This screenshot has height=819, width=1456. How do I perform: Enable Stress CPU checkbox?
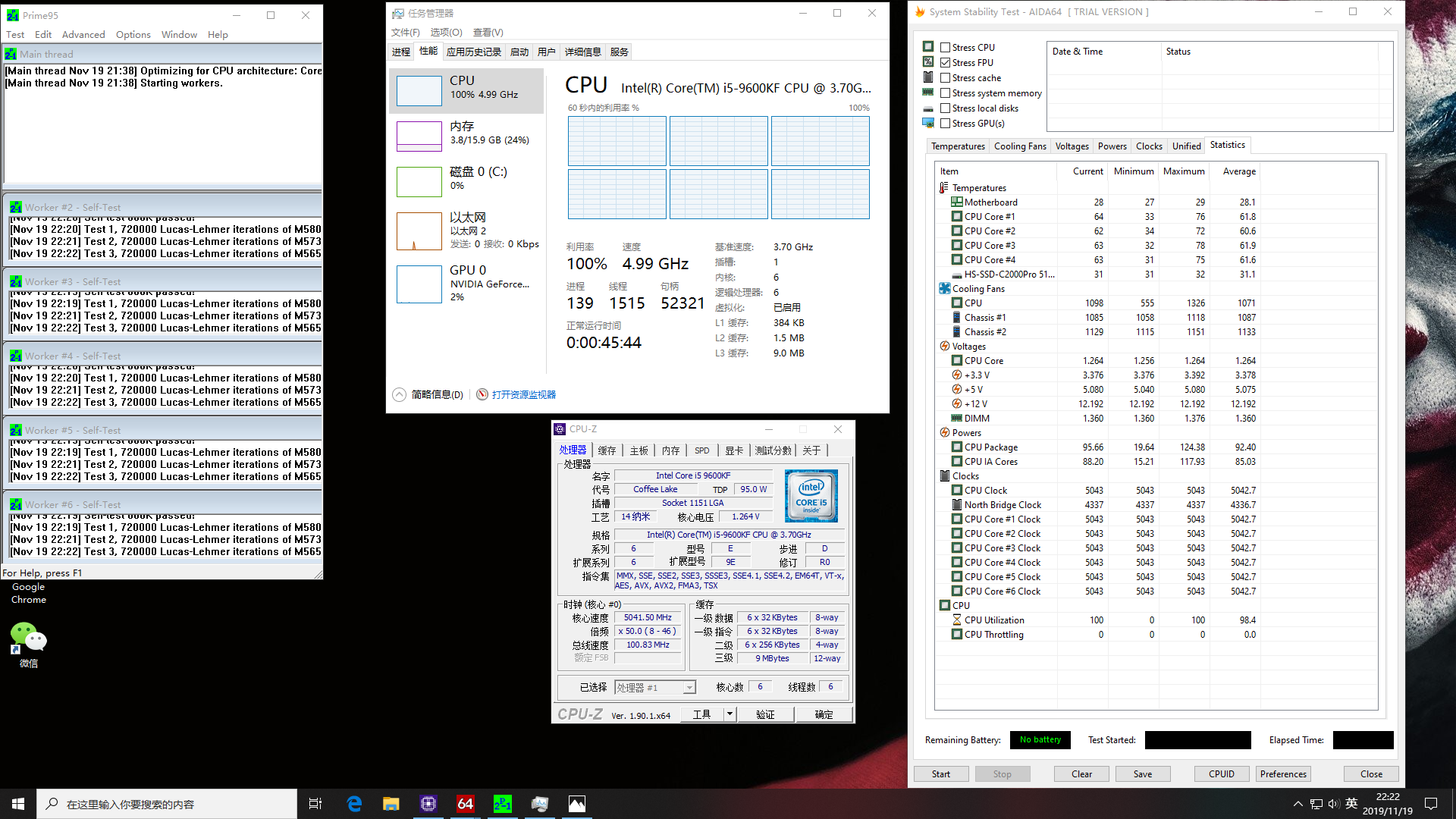(x=945, y=47)
